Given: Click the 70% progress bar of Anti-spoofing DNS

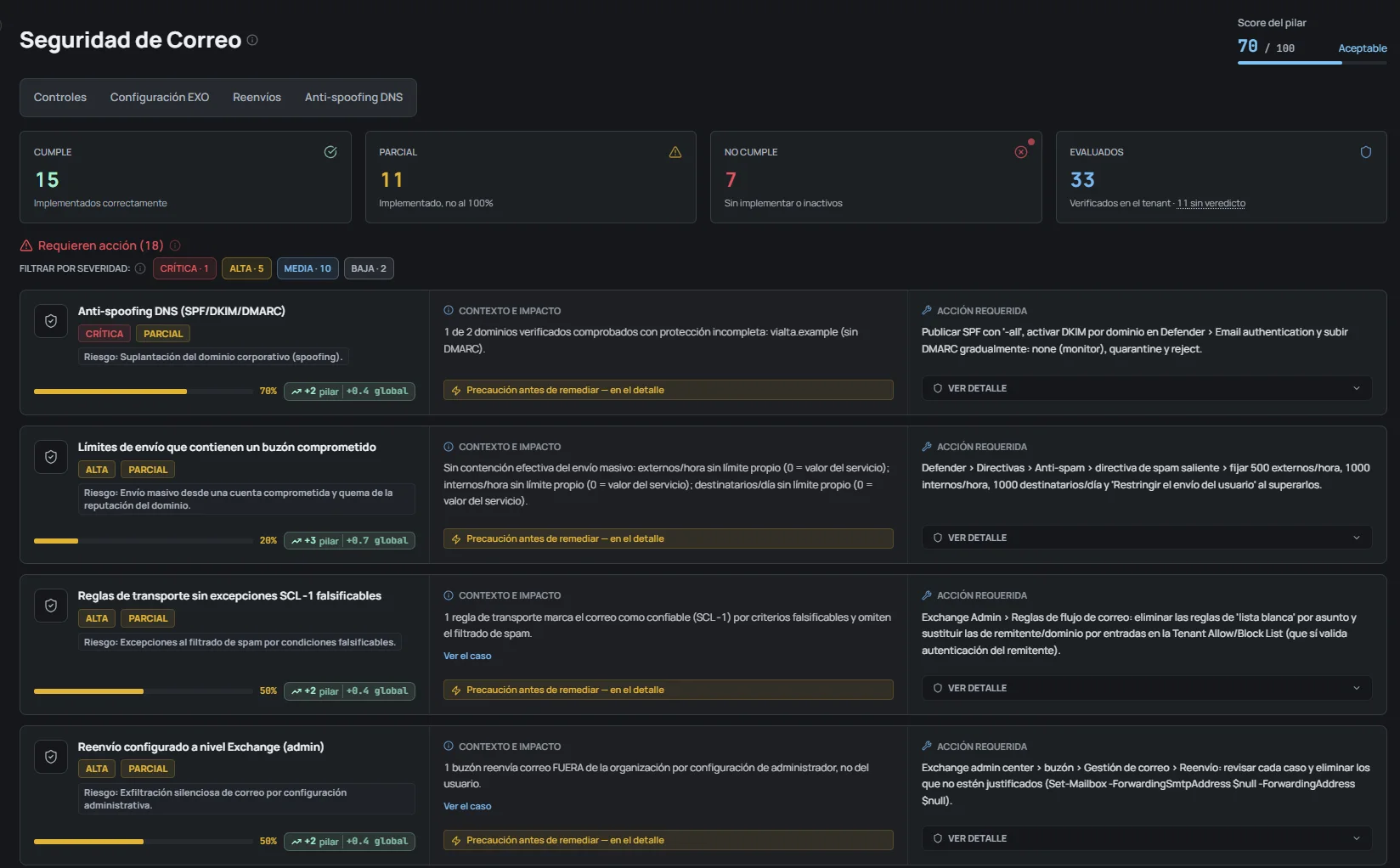Looking at the screenshot, I should coord(144,392).
